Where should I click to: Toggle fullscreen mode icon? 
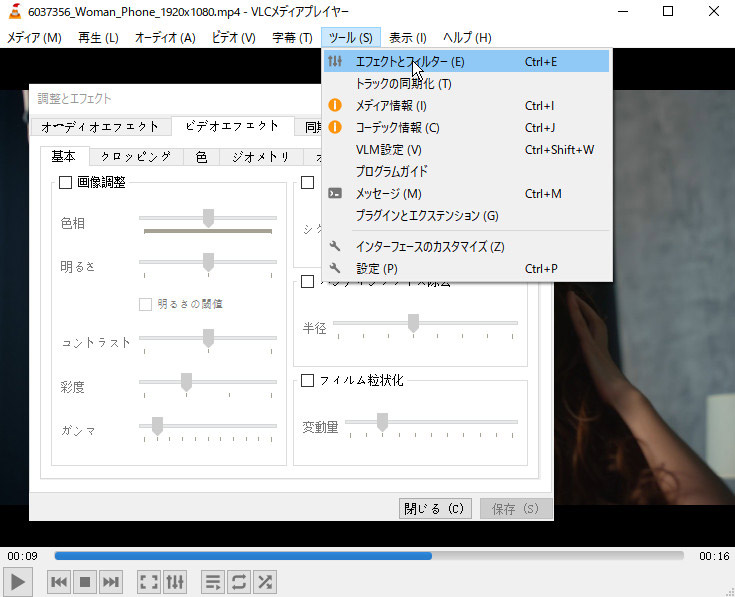tap(149, 582)
